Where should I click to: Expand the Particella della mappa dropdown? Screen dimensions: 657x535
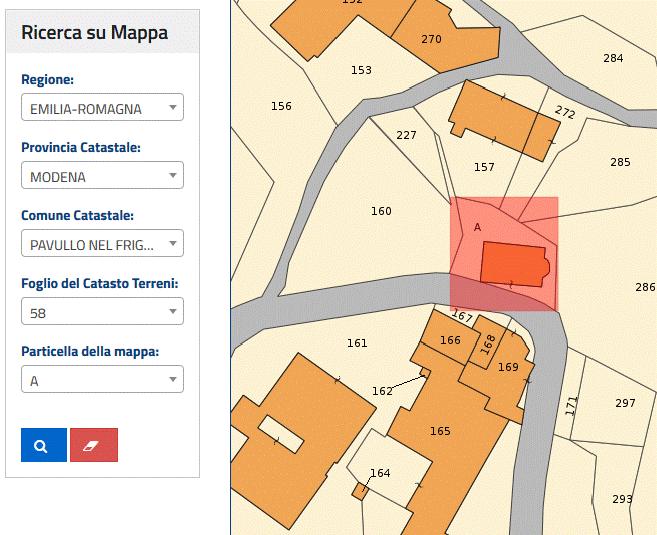(102, 380)
